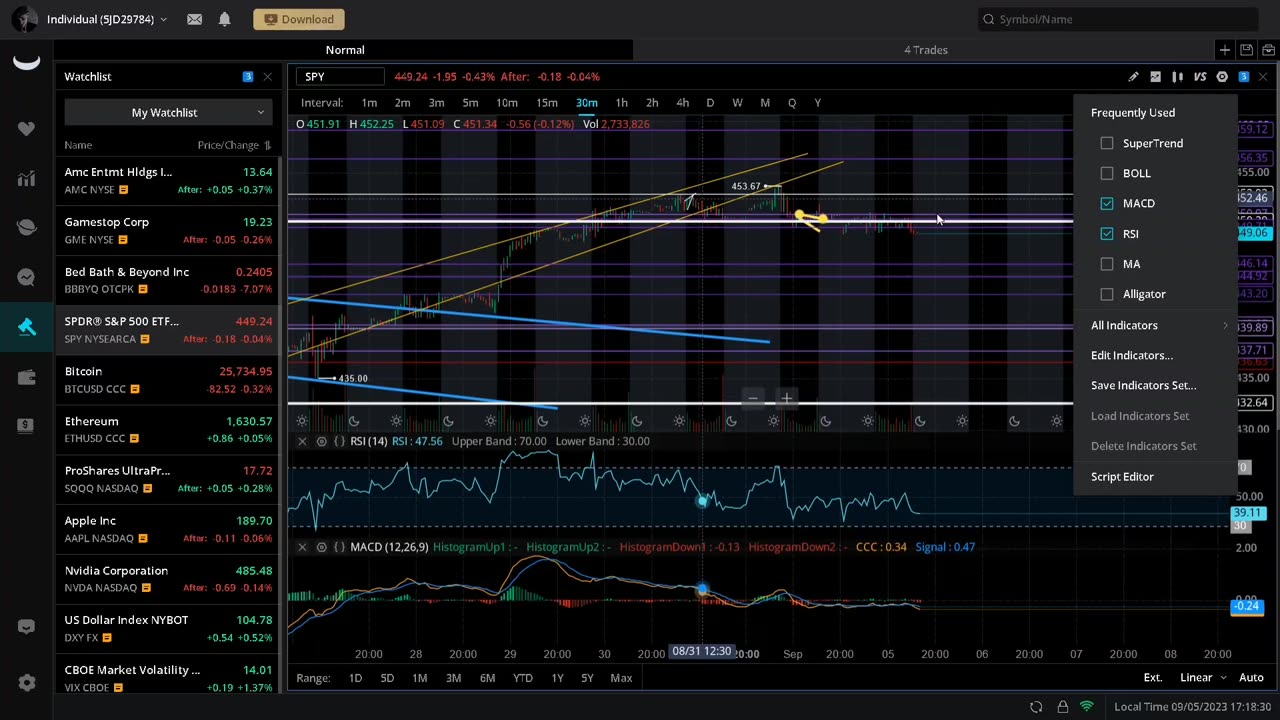Select the 5m interval
This screenshot has width=1280, height=720.
pos(470,103)
